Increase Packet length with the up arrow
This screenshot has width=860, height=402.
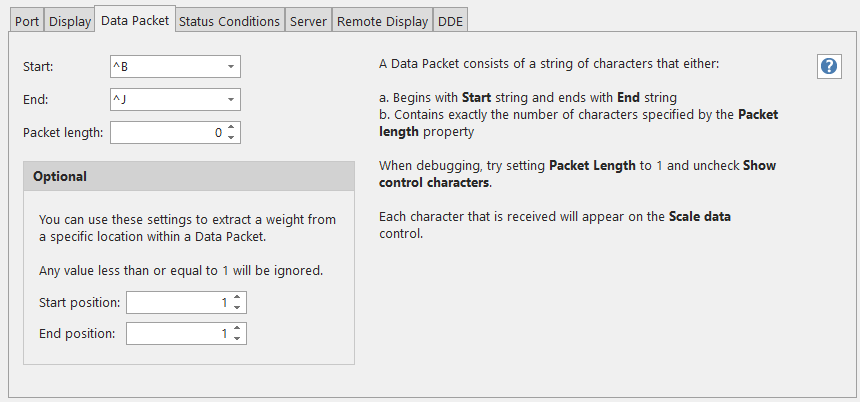(x=231, y=127)
